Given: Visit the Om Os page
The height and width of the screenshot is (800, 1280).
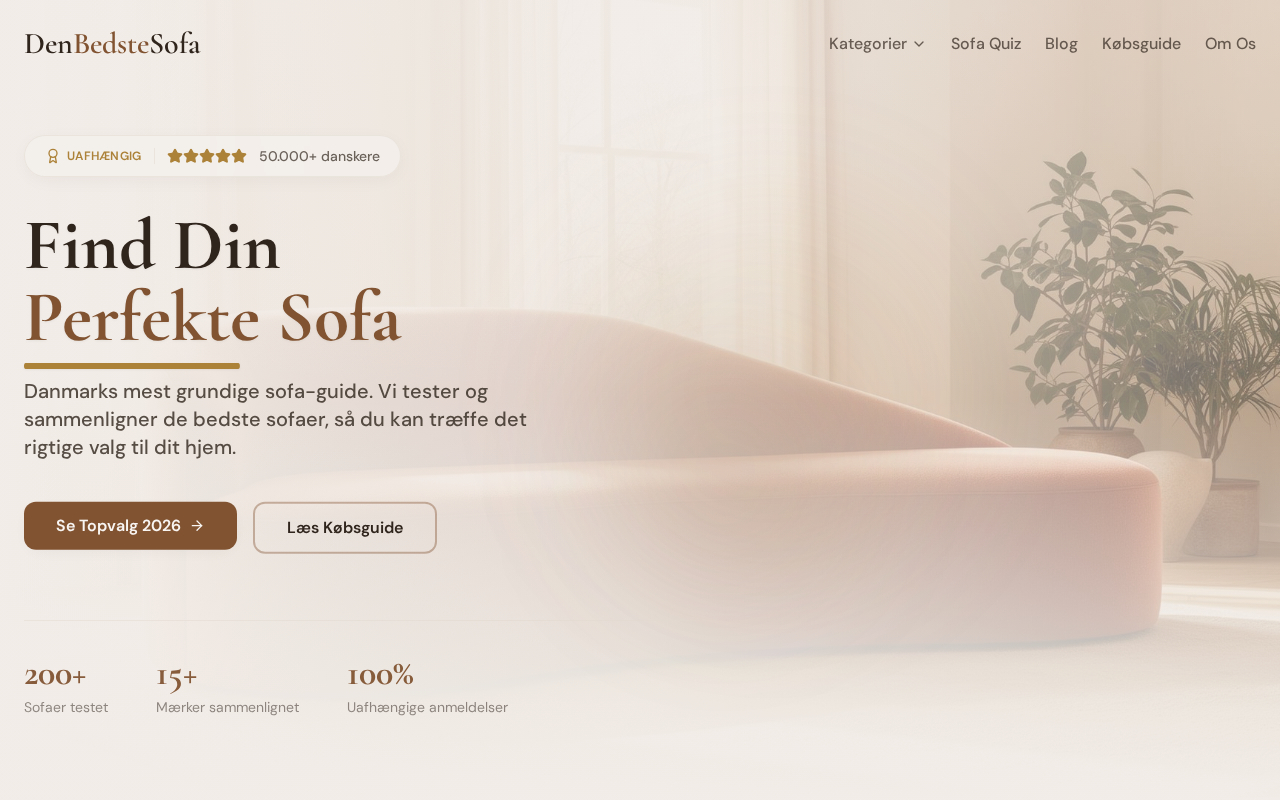Looking at the screenshot, I should [x=1230, y=44].
